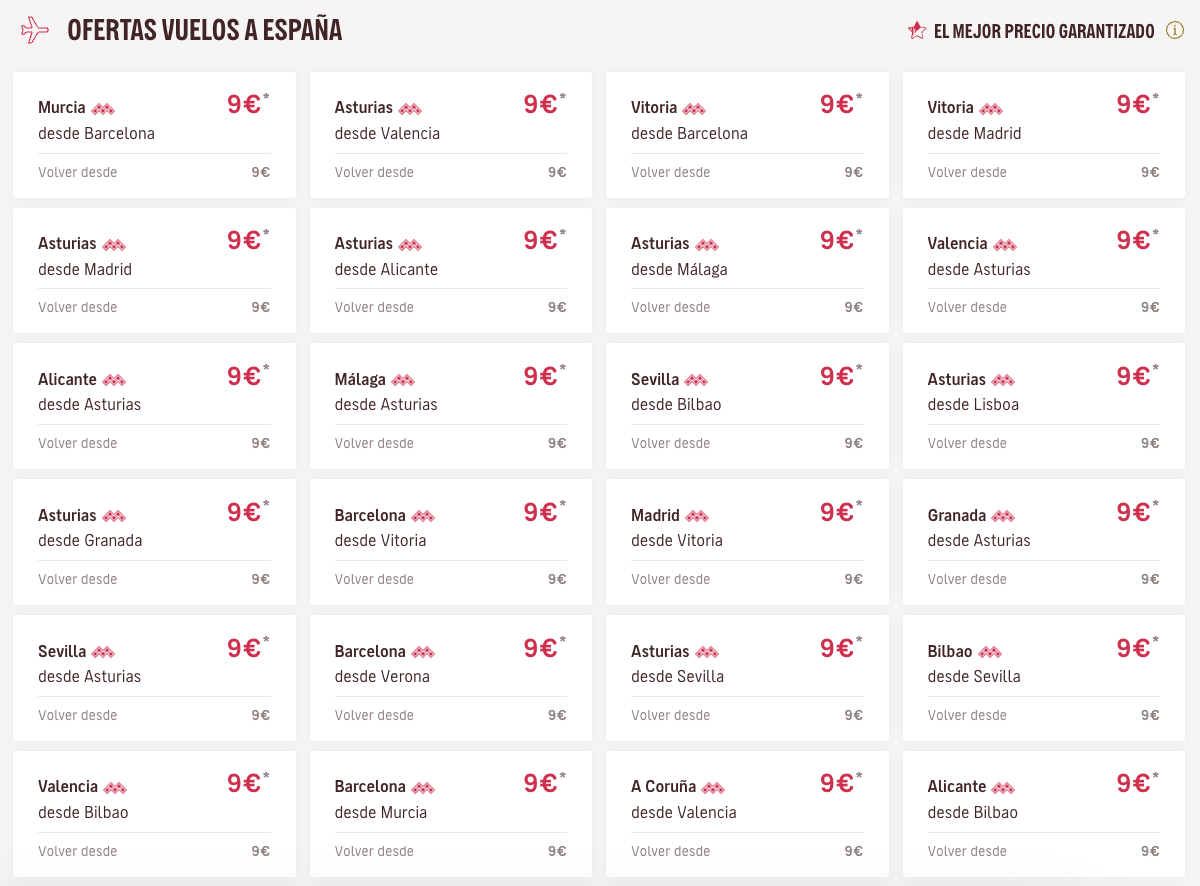1200x886 pixels.
Task: Open the info icon next to best price guarantee
Action: (x=1173, y=30)
